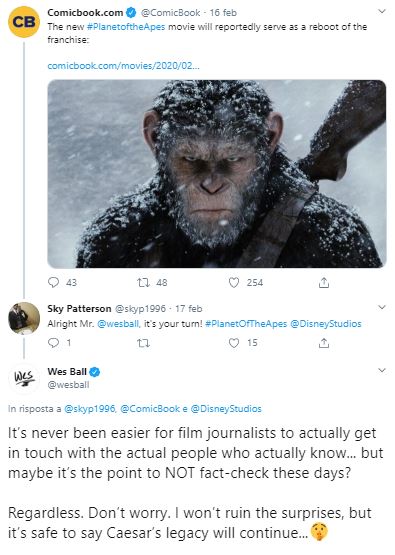Screen dimensions: 395x555
Task: Open the Comicbook.com CB profile avatar
Action: click(24, 22)
